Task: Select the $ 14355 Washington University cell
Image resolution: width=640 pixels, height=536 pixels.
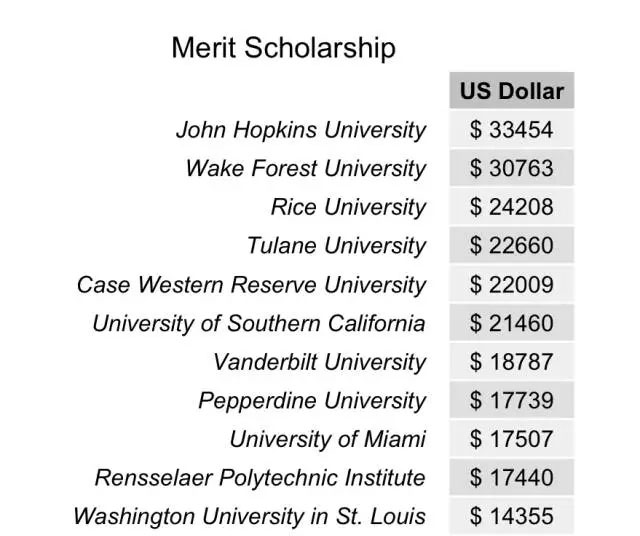Action: click(x=512, y=516)
